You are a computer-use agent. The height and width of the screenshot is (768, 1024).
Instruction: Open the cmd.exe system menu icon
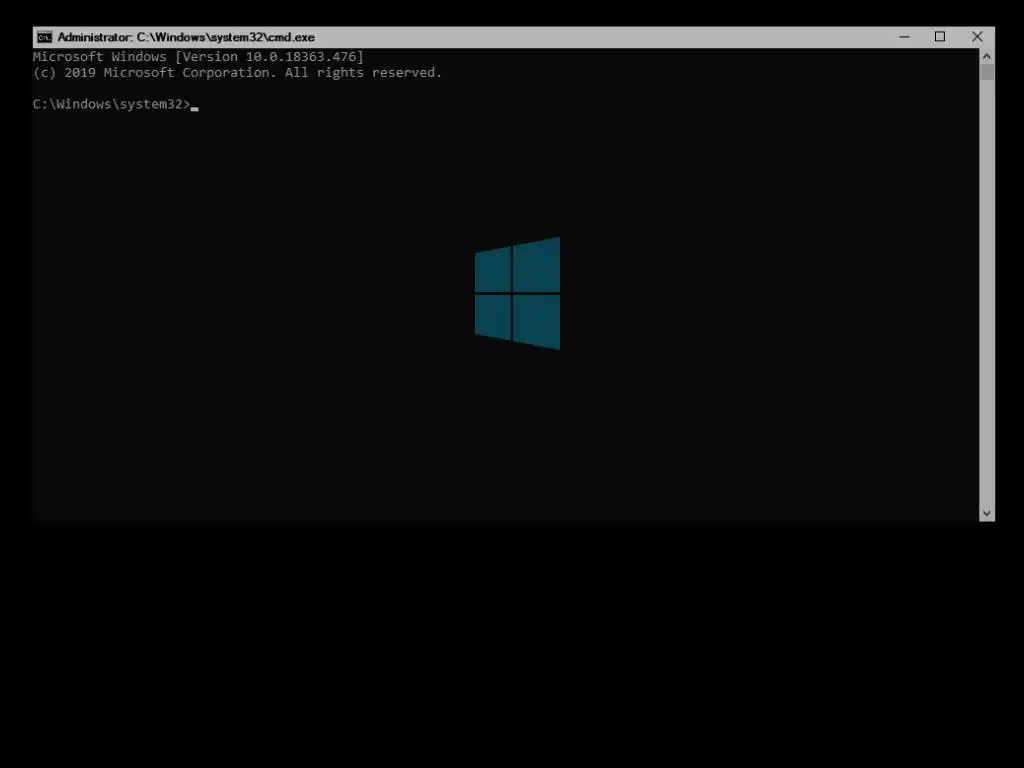(44, 37)
